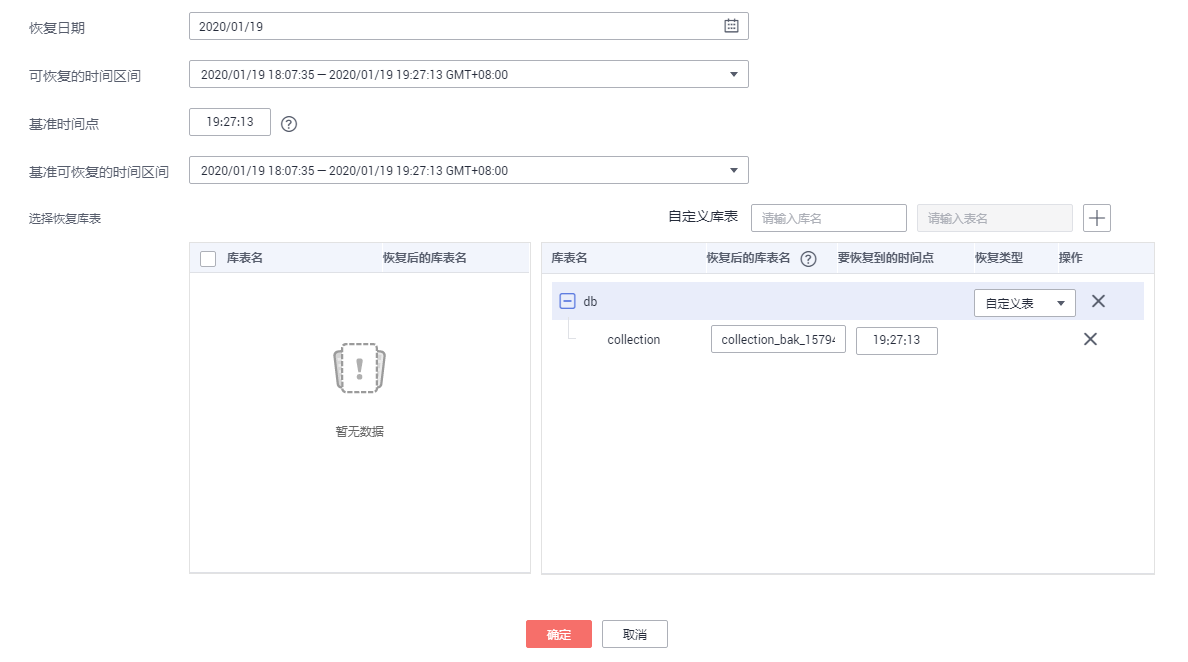The width and height of the screenshot is (1188, 662).
Task: Click the 请输入表名 input field
Action: 994,217
